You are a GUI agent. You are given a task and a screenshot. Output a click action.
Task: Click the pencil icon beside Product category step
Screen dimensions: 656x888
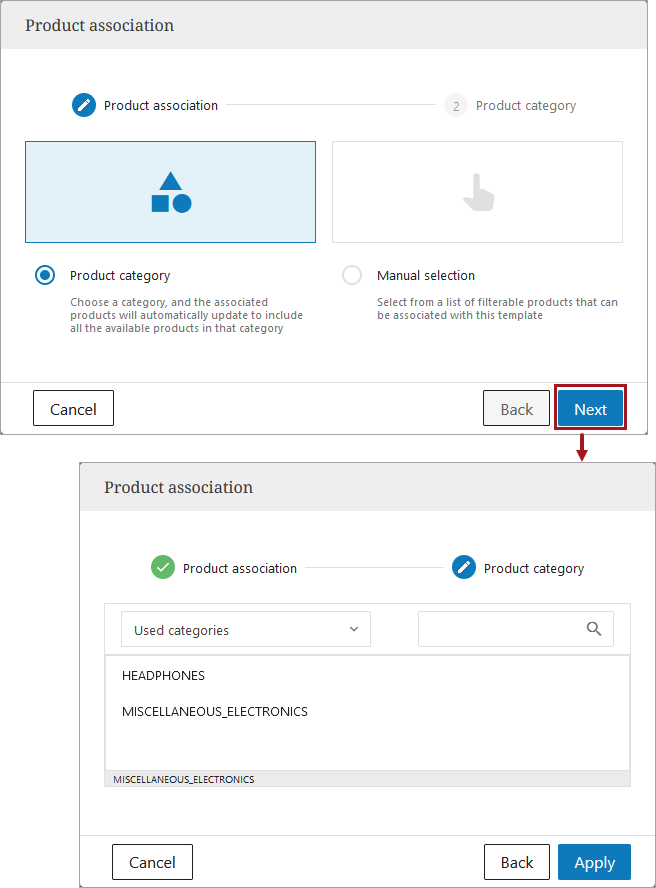pyautogui.click(x=464, y=568)
